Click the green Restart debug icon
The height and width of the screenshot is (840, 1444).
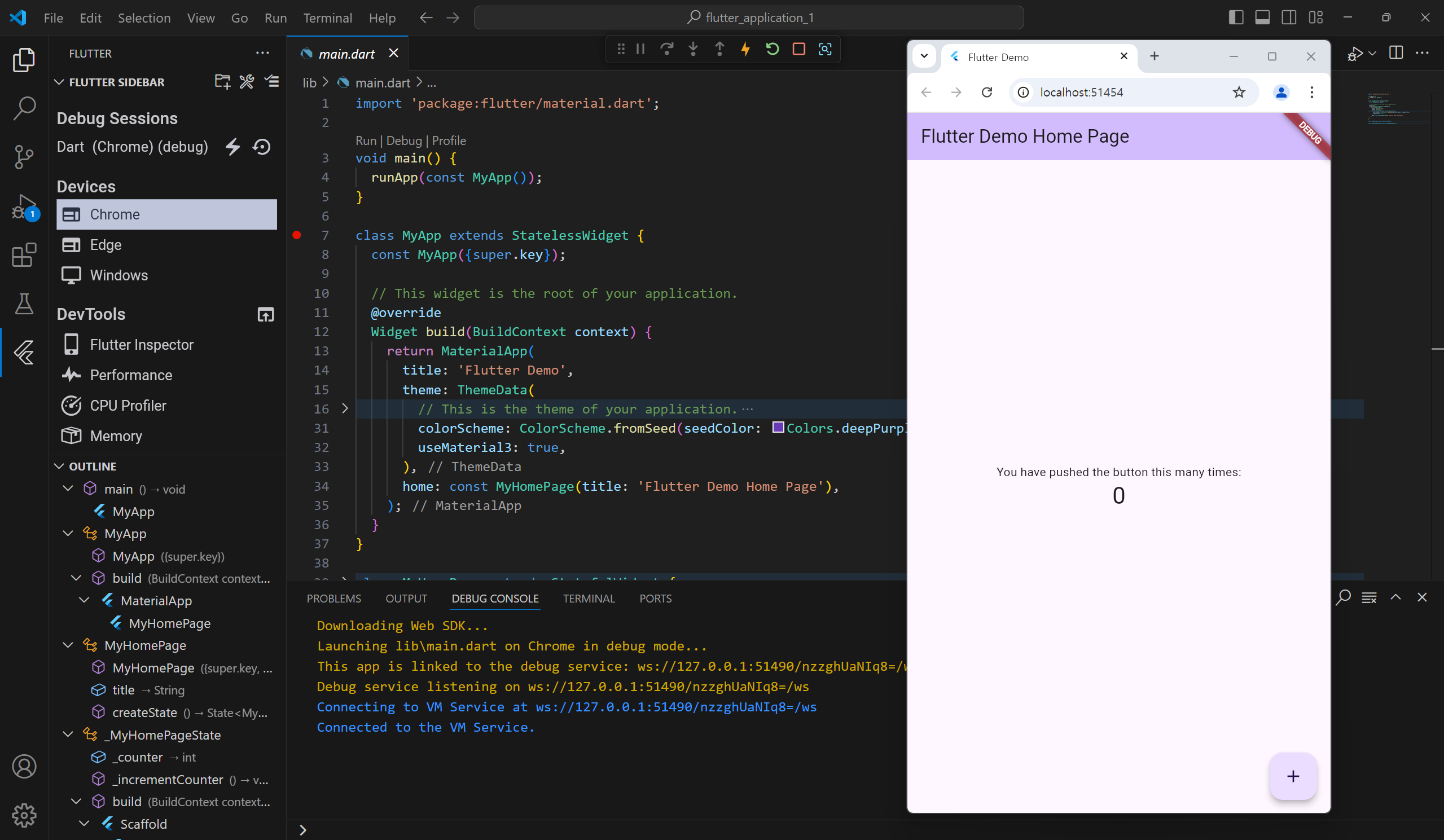click(772, 49)
